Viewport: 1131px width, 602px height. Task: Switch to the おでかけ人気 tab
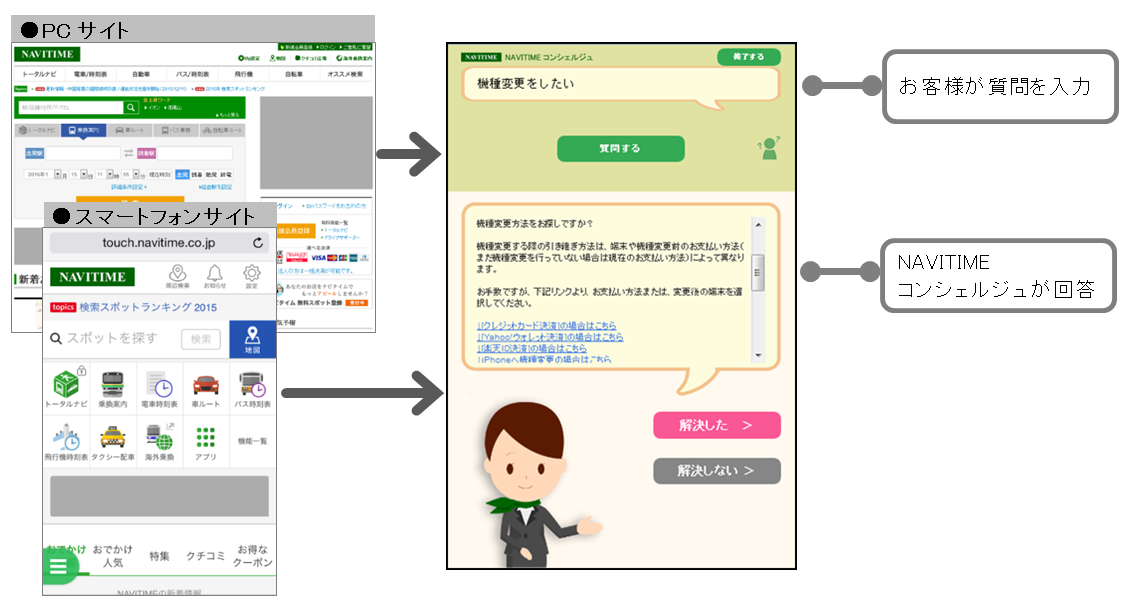[113, 556]
